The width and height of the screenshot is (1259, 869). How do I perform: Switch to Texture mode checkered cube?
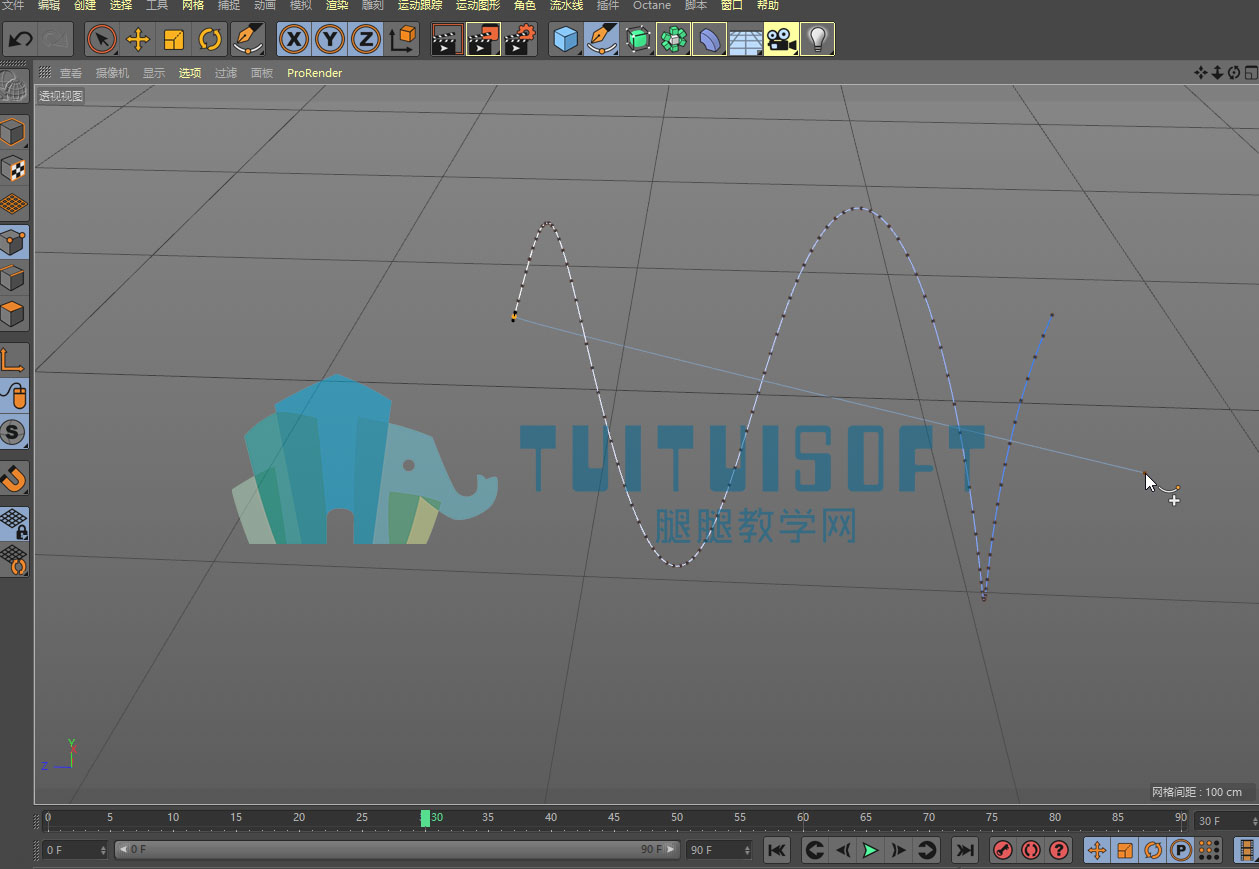click(14, 169)
